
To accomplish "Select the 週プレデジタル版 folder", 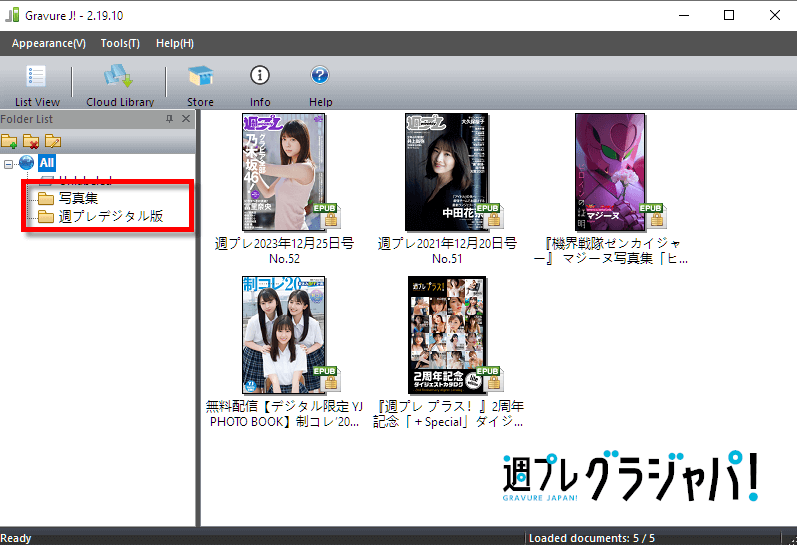I will click(x=110, y=216).
